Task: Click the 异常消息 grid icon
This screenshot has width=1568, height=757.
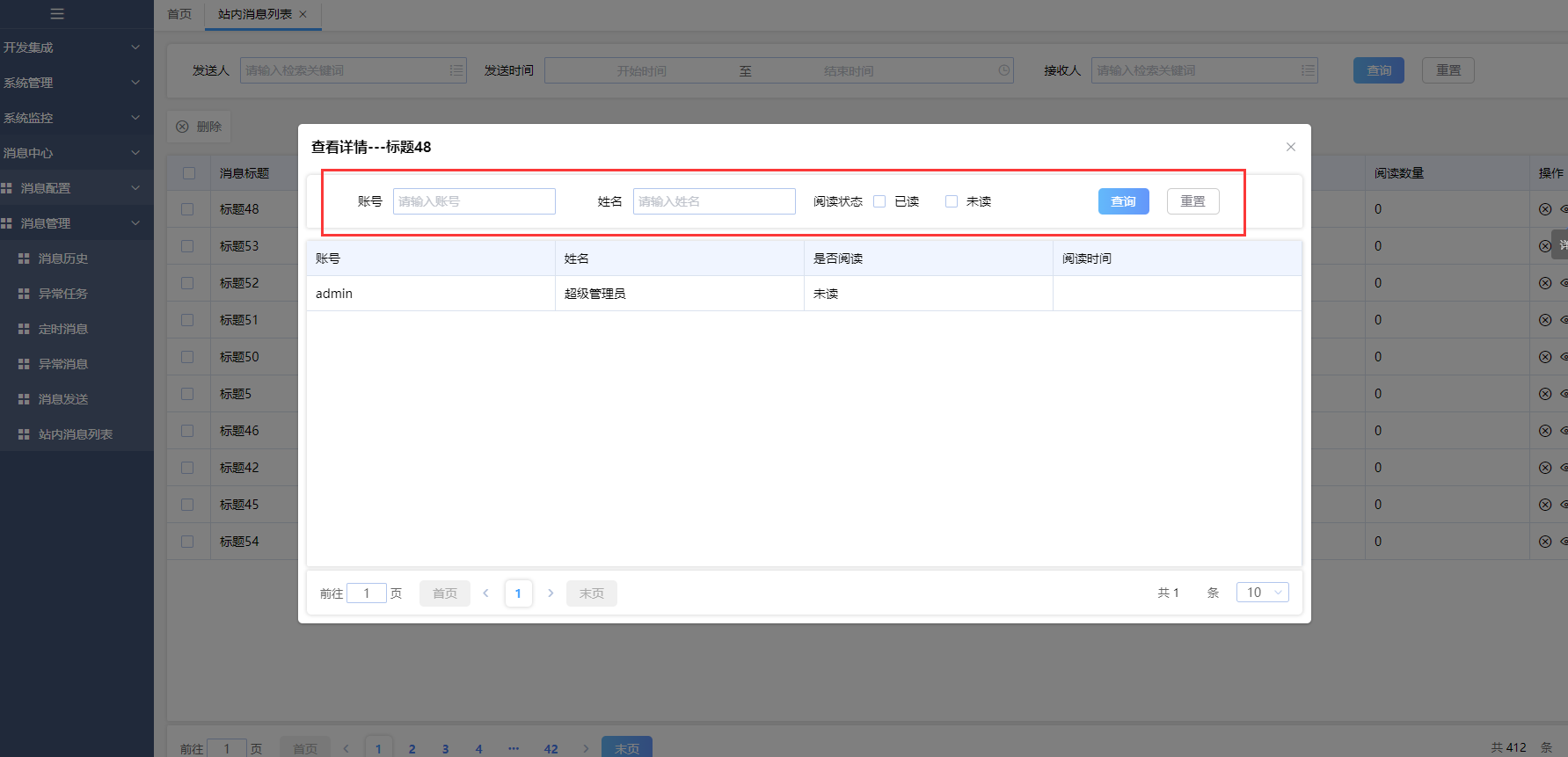Action: pos(24,364)
